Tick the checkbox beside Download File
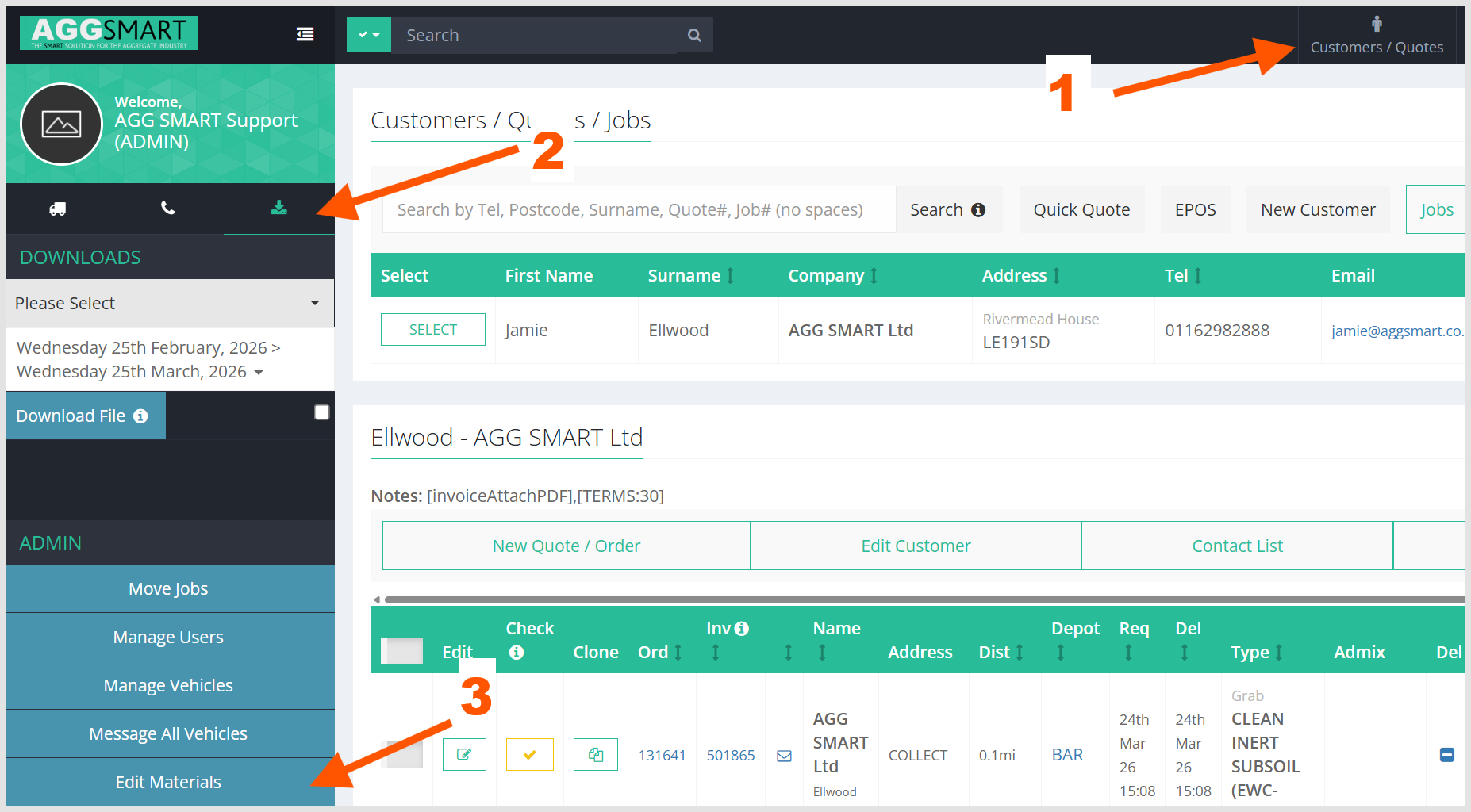 point(321,412)
